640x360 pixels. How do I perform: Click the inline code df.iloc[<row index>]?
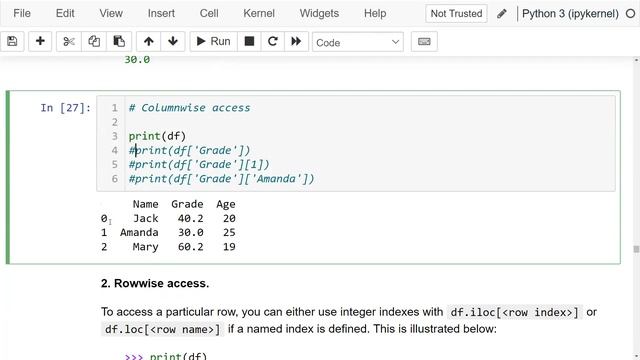tap(514, 312)
